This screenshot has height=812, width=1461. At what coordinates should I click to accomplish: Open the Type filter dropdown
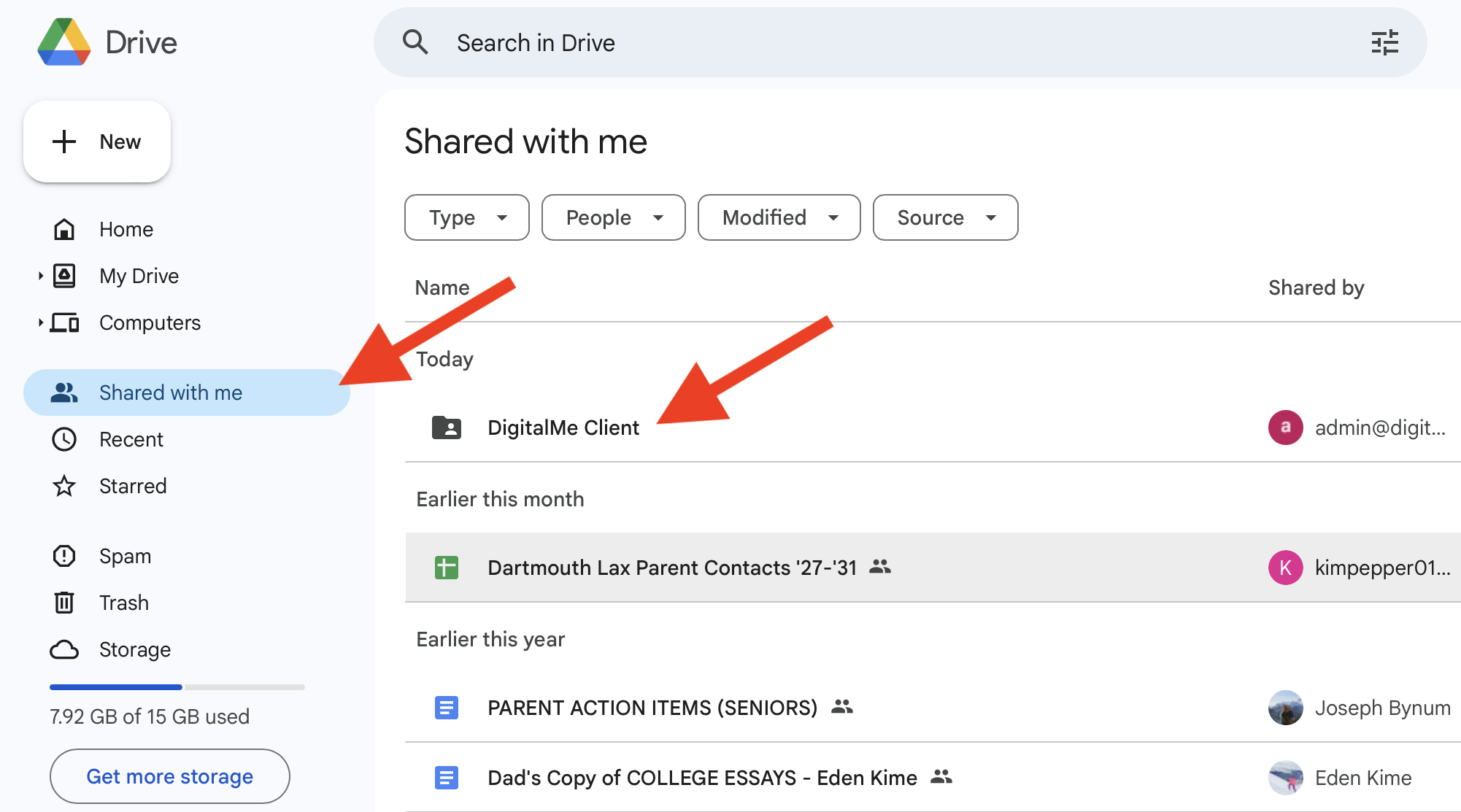[467, 217]
